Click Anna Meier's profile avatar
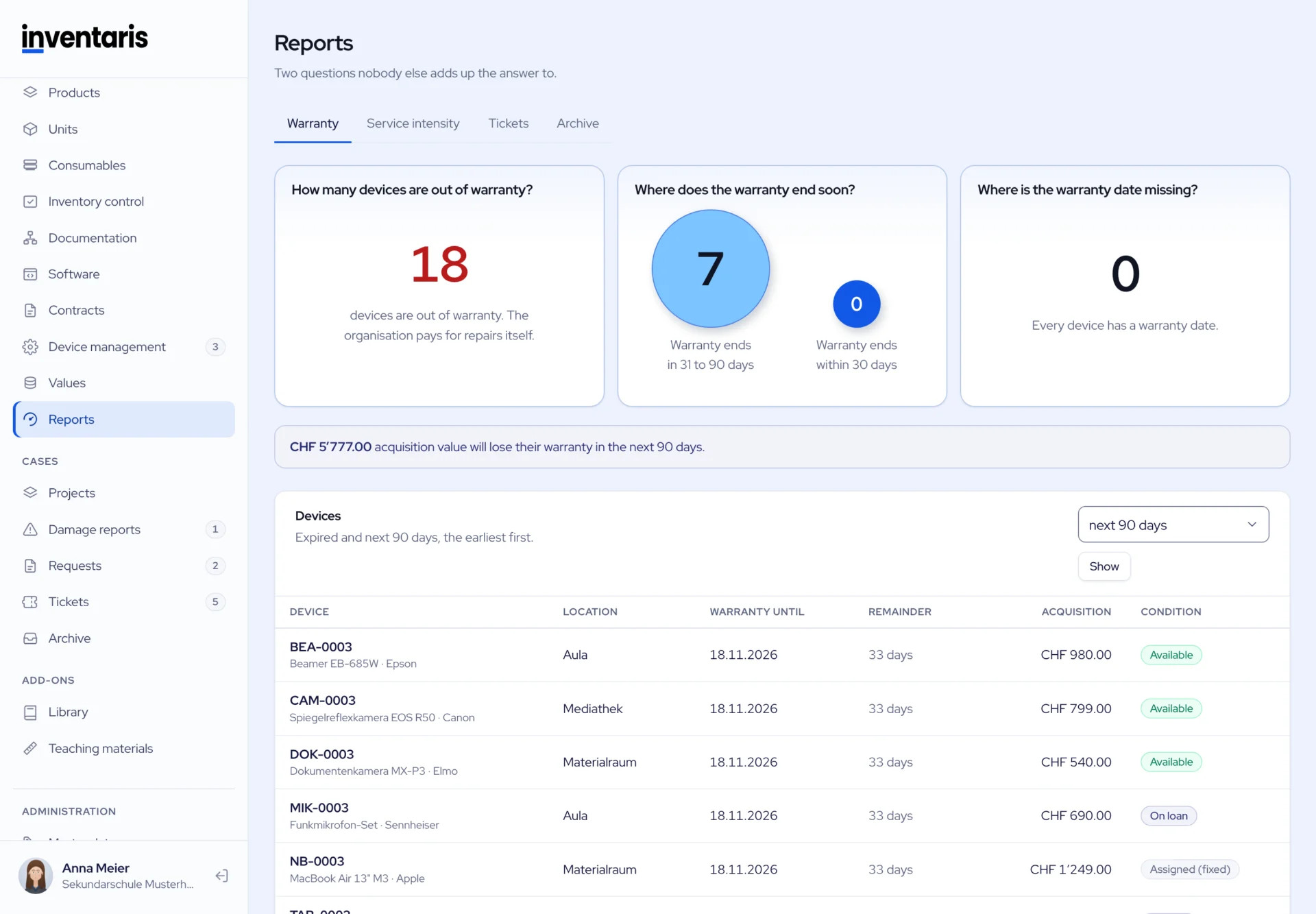 tap(36, 876)
